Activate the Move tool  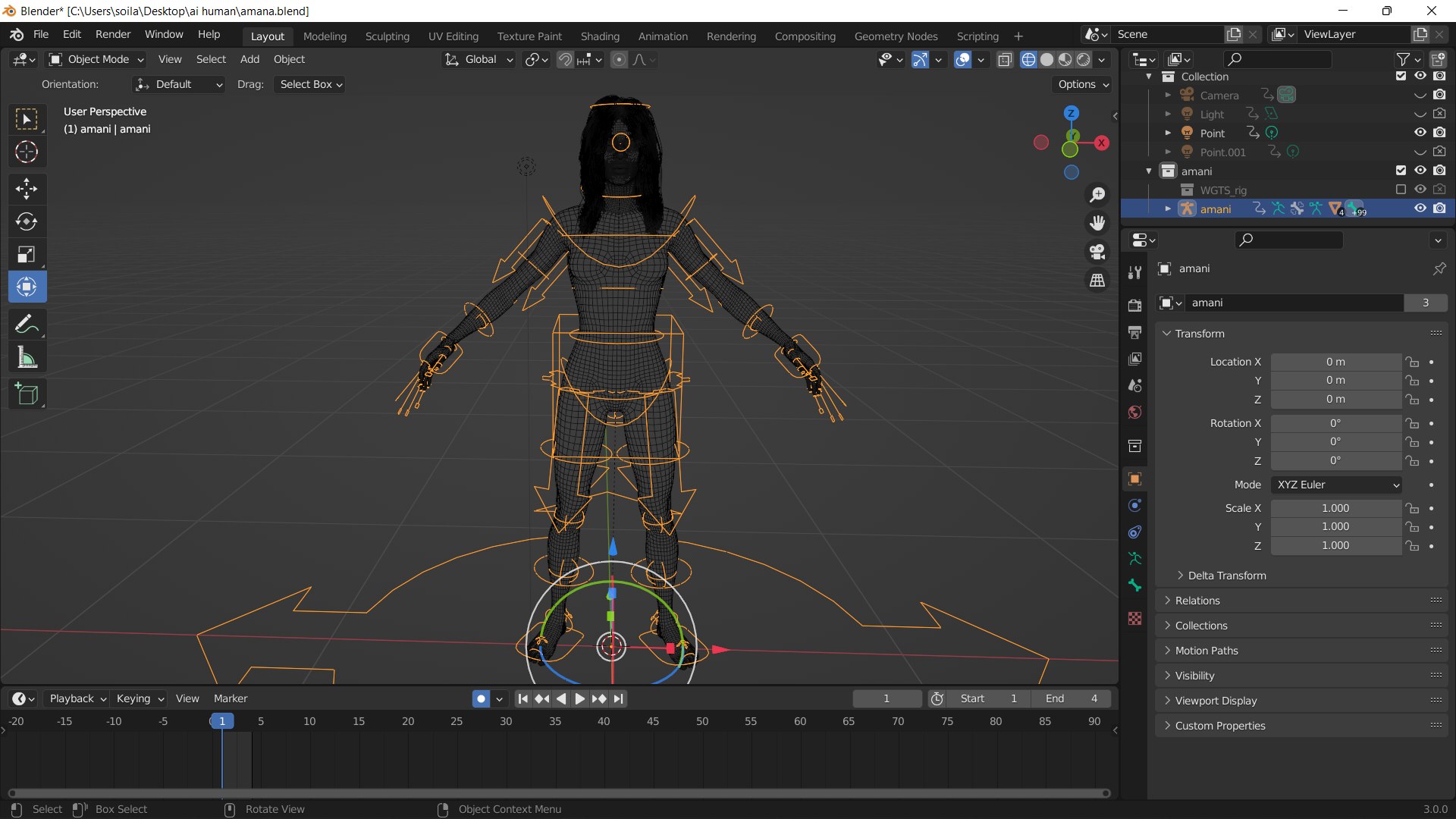(27, 188)
